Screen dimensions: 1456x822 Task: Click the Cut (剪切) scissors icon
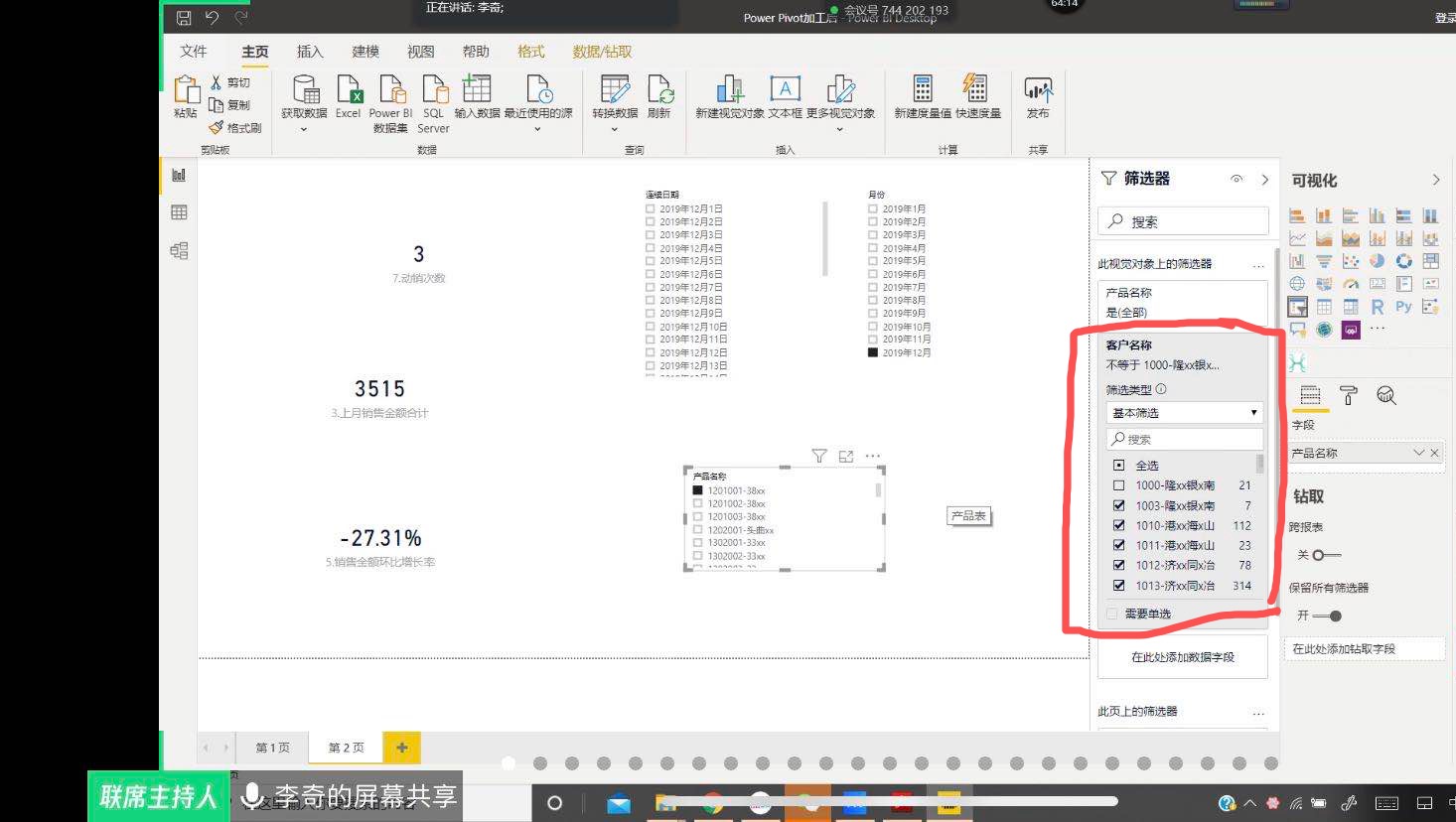point(216,82)
